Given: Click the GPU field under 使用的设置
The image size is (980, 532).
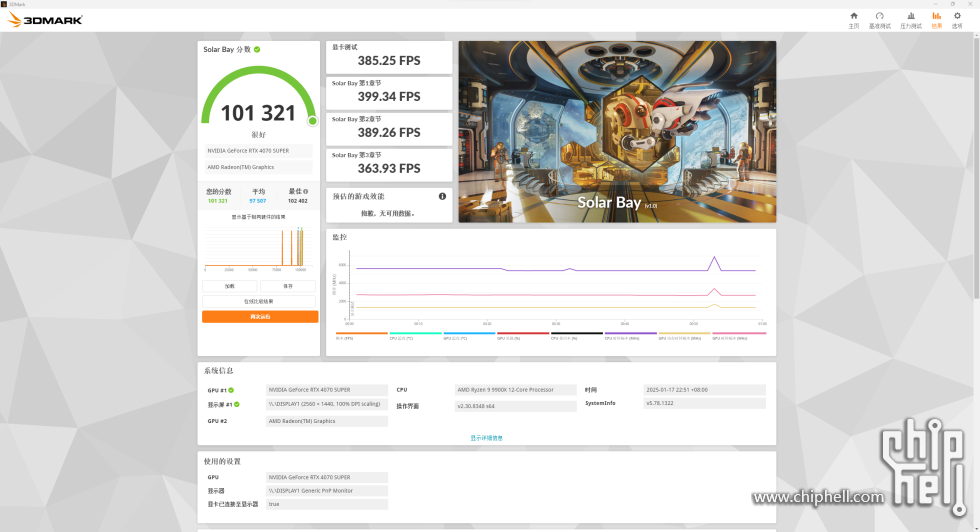Looking at the screenshot, I should click(327, 478).
